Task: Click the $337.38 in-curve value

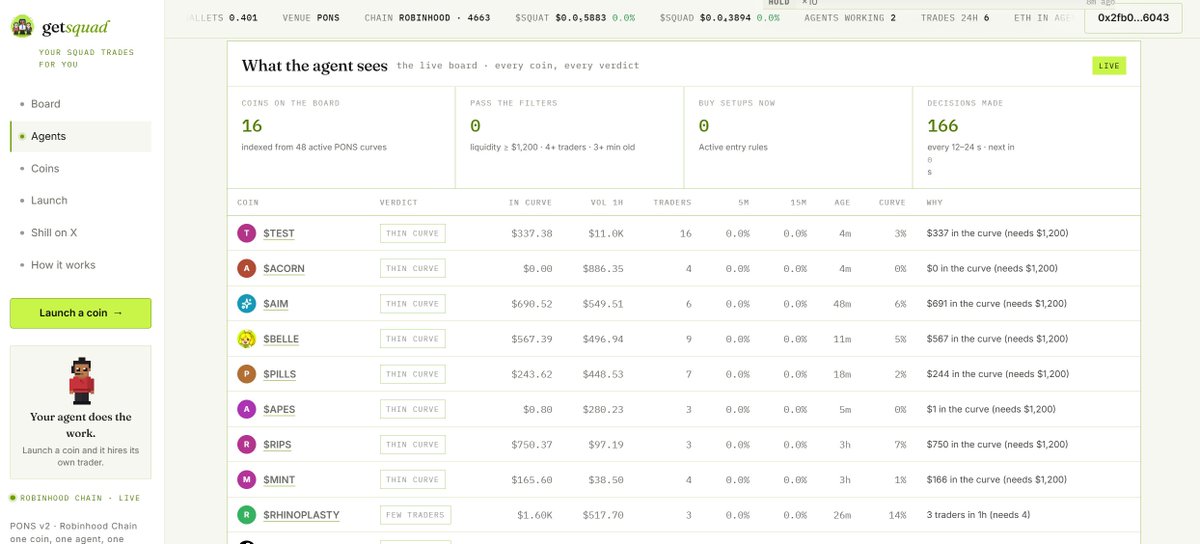Action: [531, 233]
